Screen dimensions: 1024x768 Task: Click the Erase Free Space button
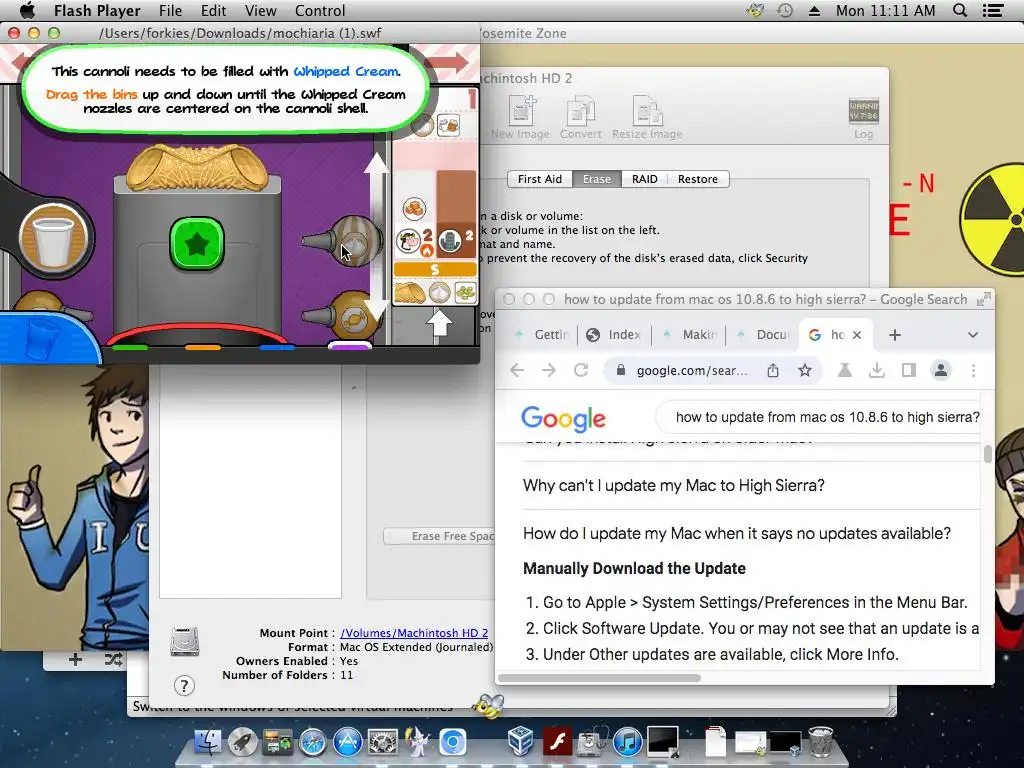[x=440, y=536]
